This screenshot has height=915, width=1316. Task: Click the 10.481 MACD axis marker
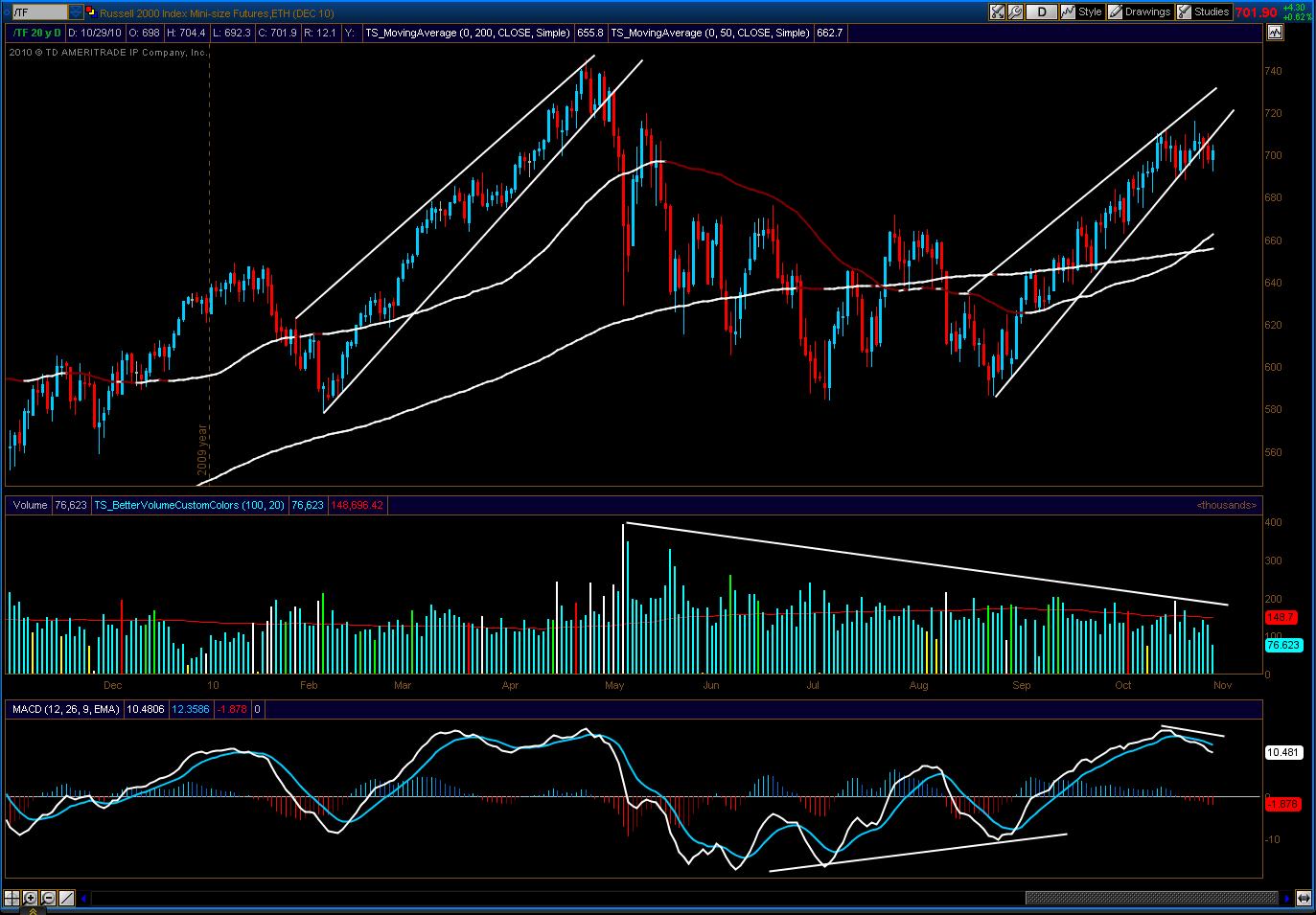pyautogui.click(x=1282, y=752)
